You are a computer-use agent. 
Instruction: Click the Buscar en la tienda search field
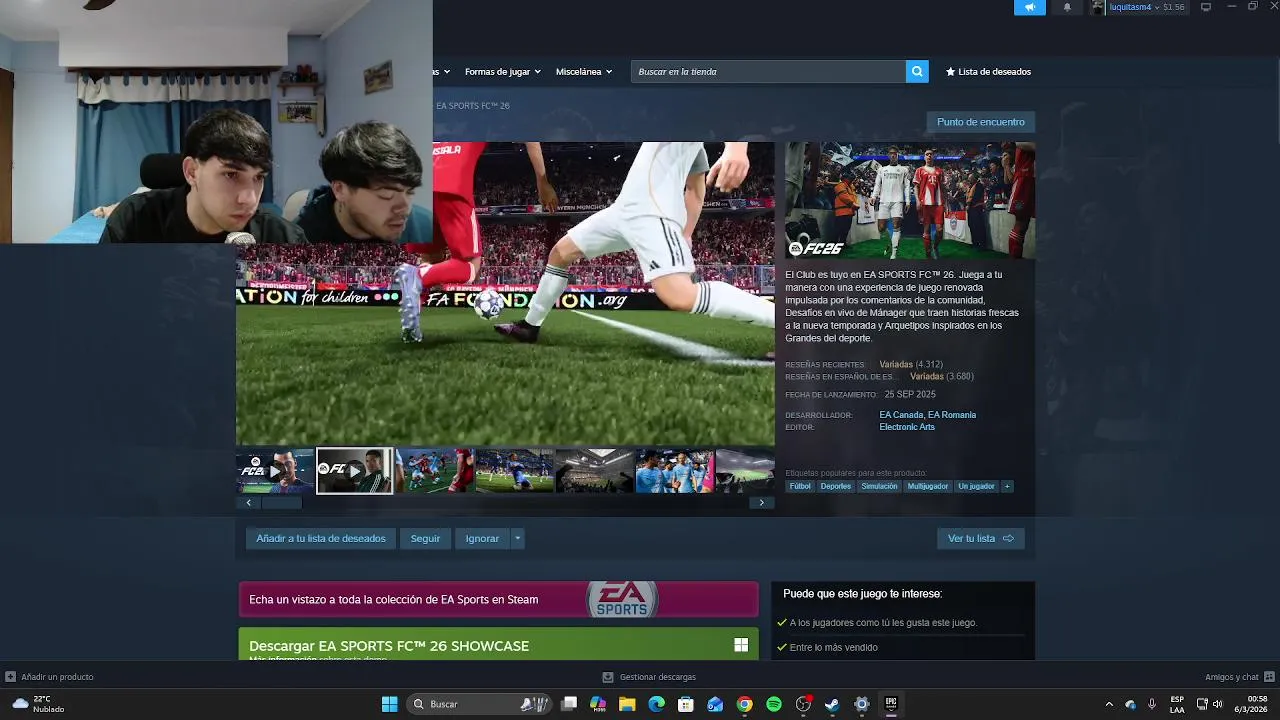pyautogui.click(x=768, y=72)
